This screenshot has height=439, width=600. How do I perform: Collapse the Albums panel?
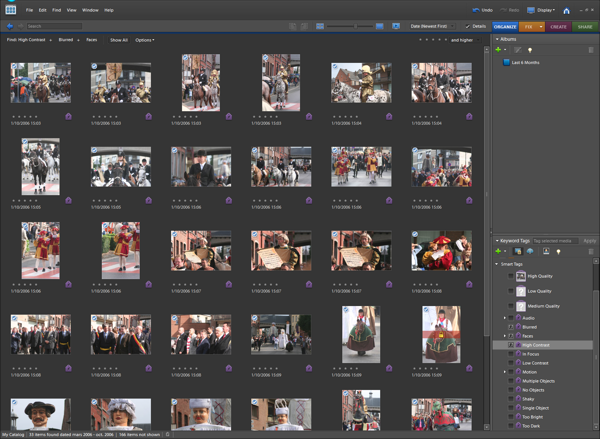(497, 40)
